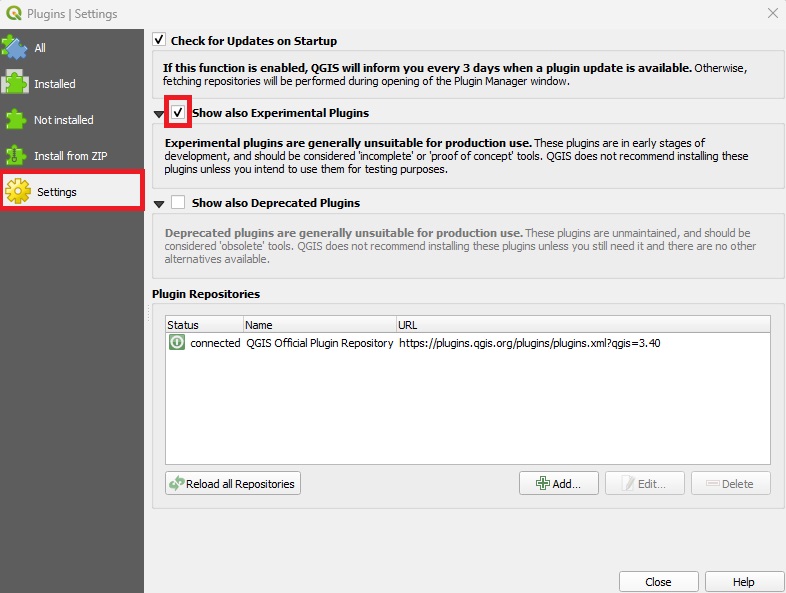The image size is (786, 593).
Task: Click the Delete repository button
Action: tap(731, 483)
